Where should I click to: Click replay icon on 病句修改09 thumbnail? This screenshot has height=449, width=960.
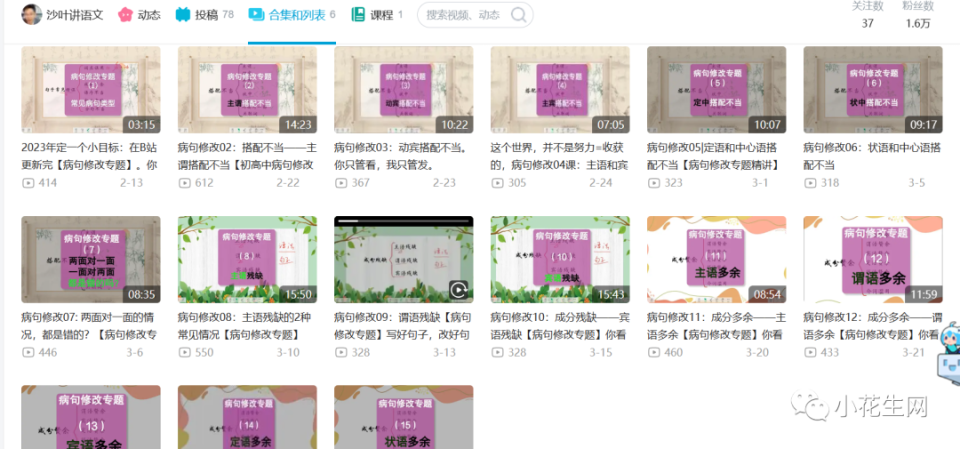point(459,289)
